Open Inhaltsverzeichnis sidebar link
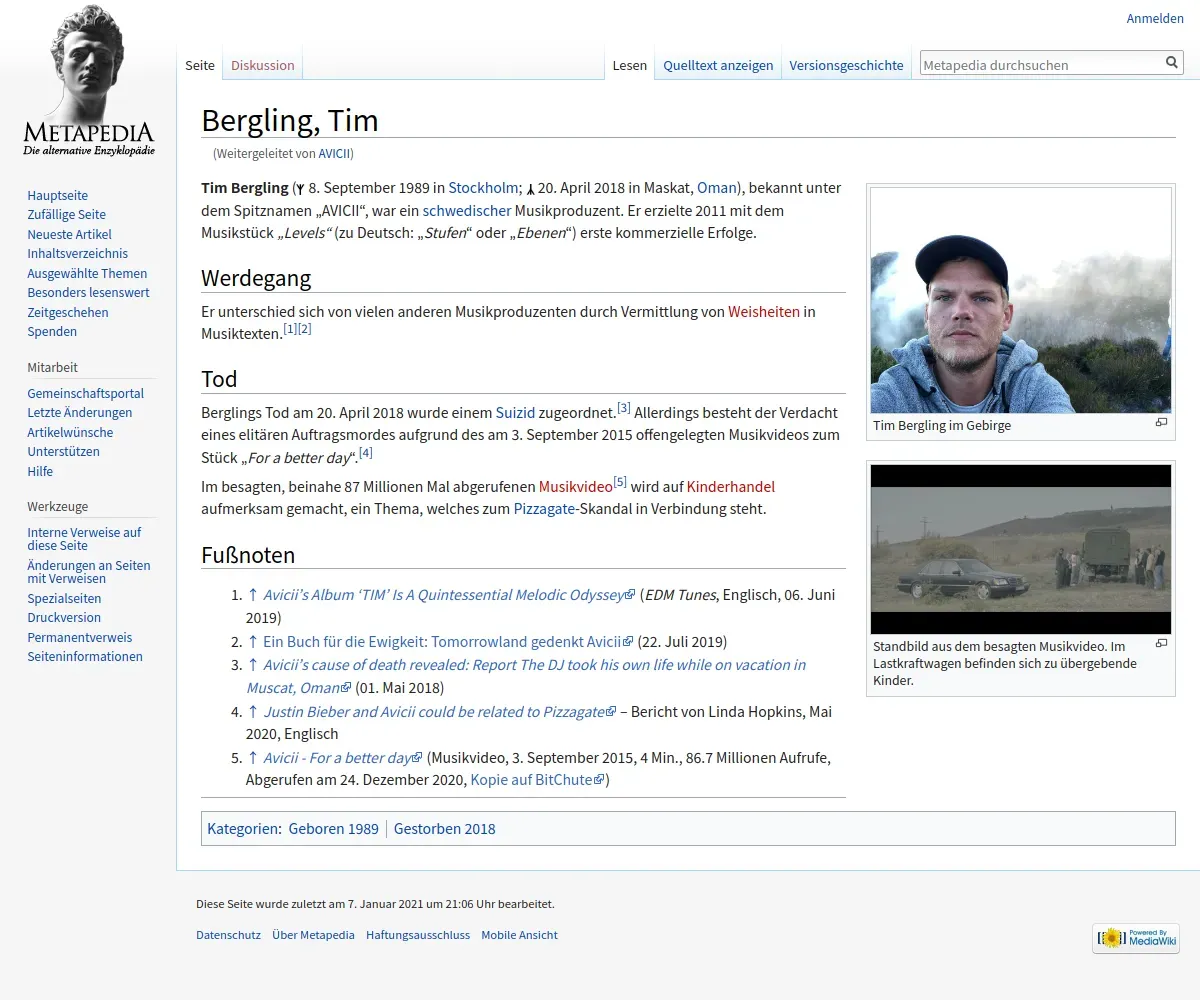The height and width of the screenshot is (1000, 1200). click(x=78, y=254)
